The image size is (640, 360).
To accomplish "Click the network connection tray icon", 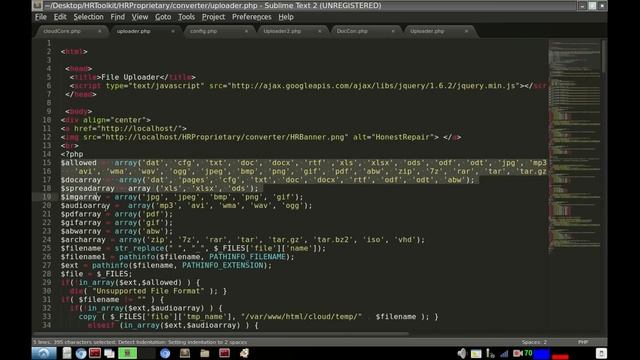I will point(490,353).
